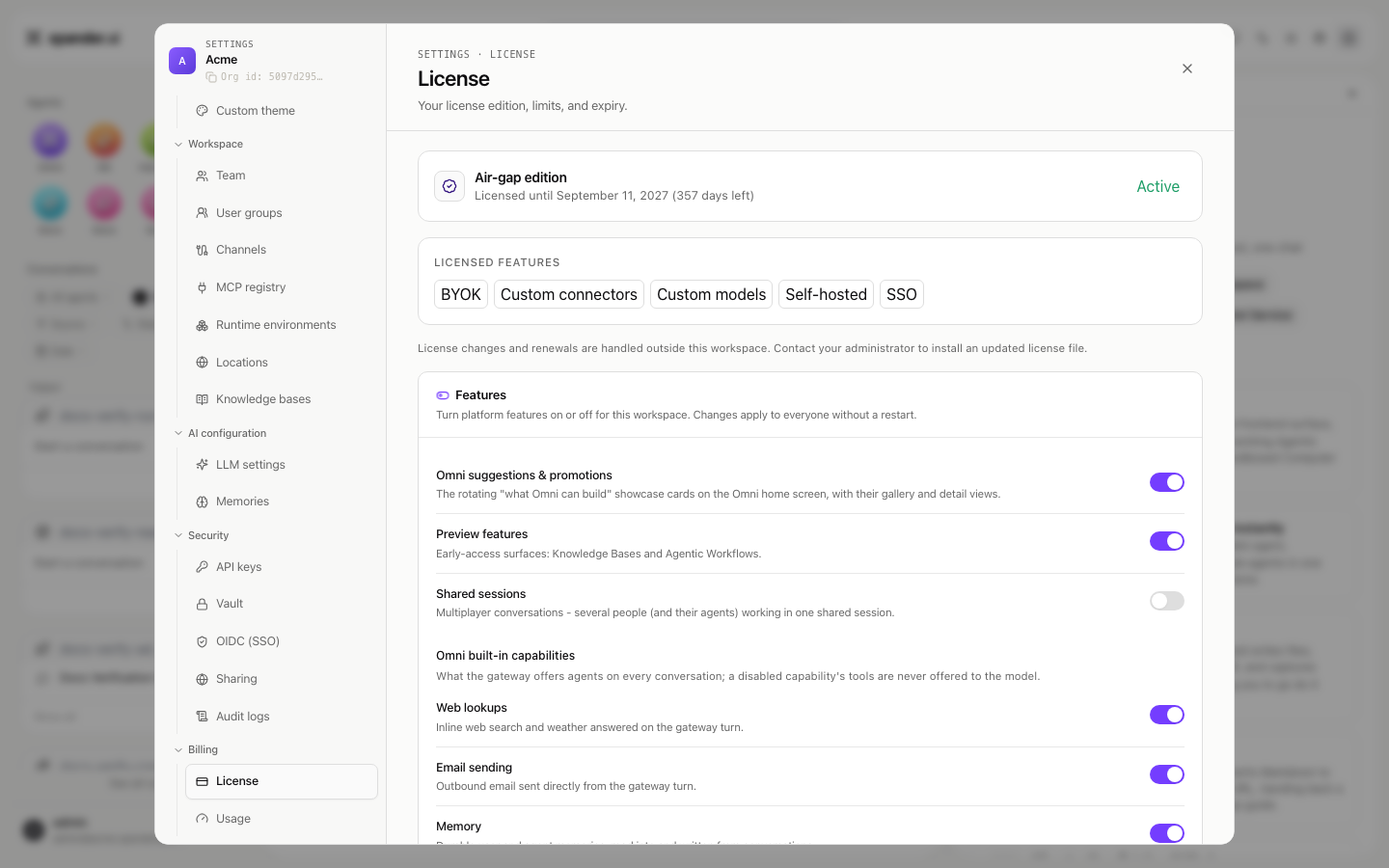Viewport: 1389px width, 868px height.
Task: Toggle off Web lookups capability
Action: 1166,715
